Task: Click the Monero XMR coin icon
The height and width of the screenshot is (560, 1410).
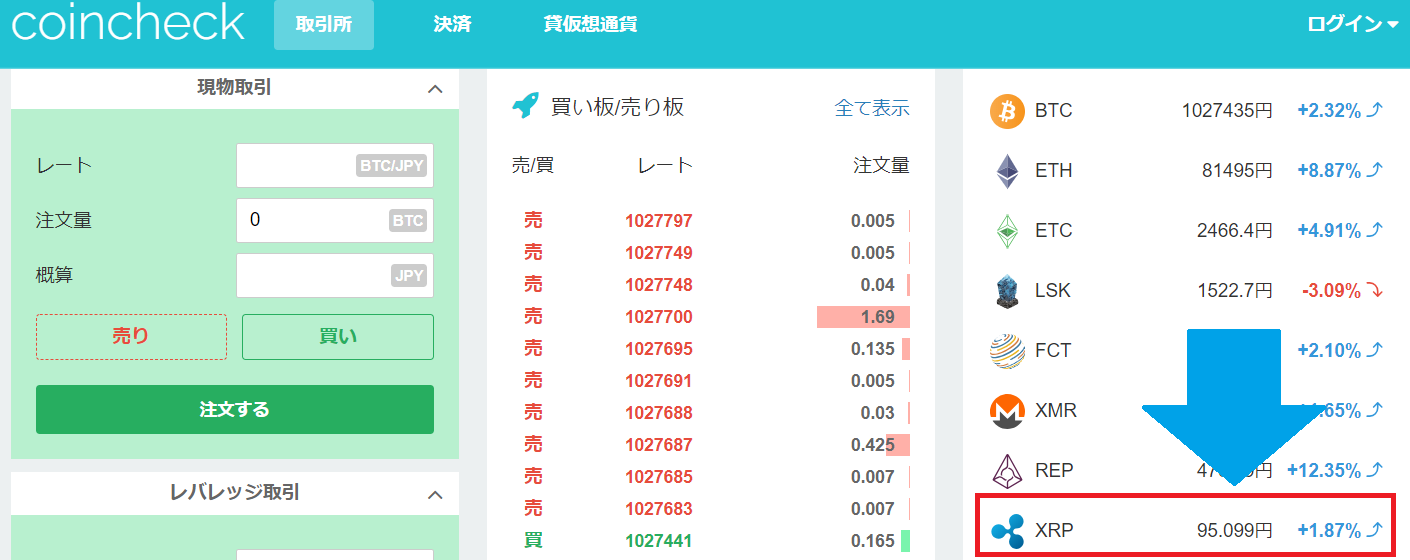Action: pyautogui.click(x=1007, y=411)
